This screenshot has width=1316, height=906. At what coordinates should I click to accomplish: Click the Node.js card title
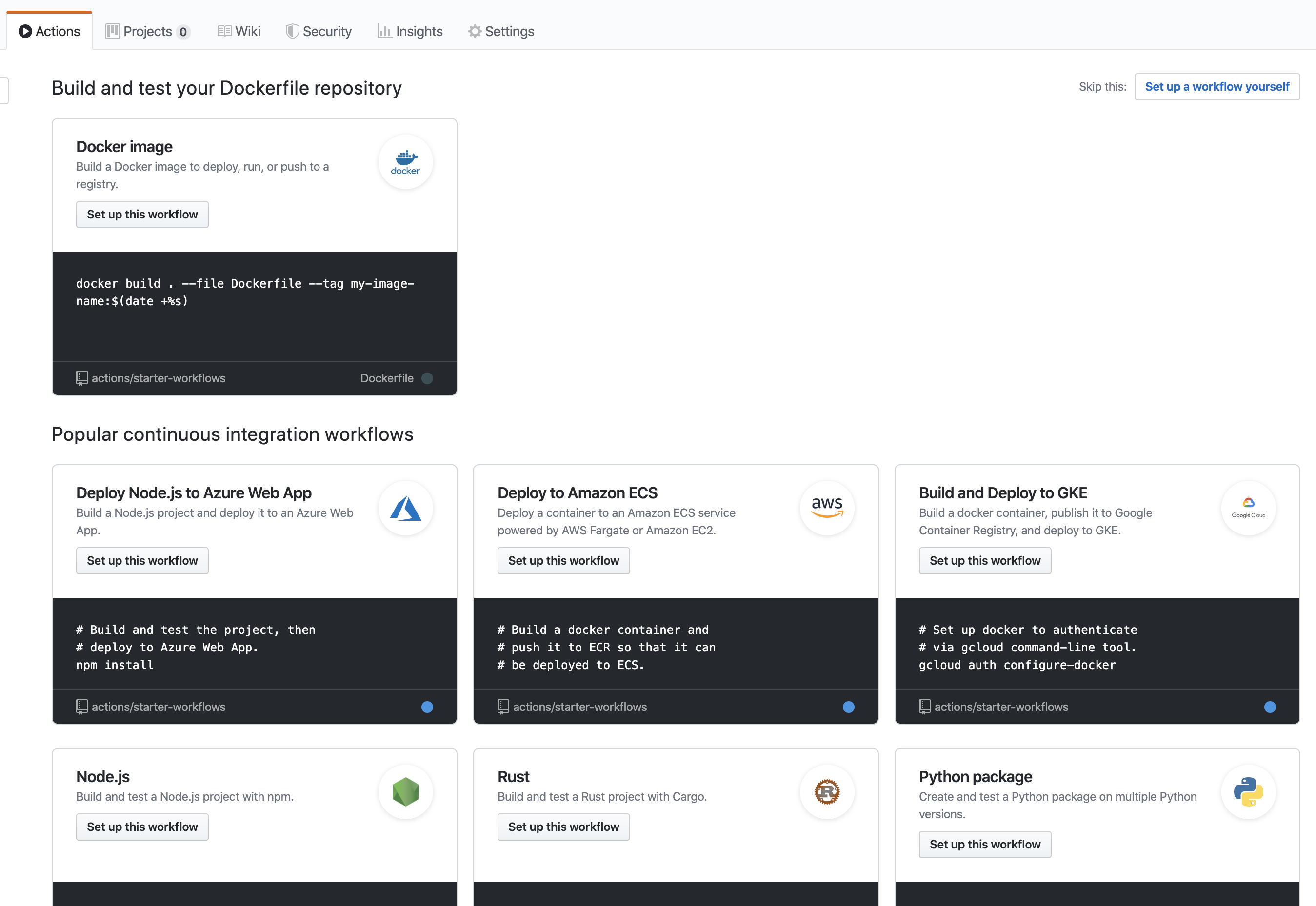click(103, 777)
